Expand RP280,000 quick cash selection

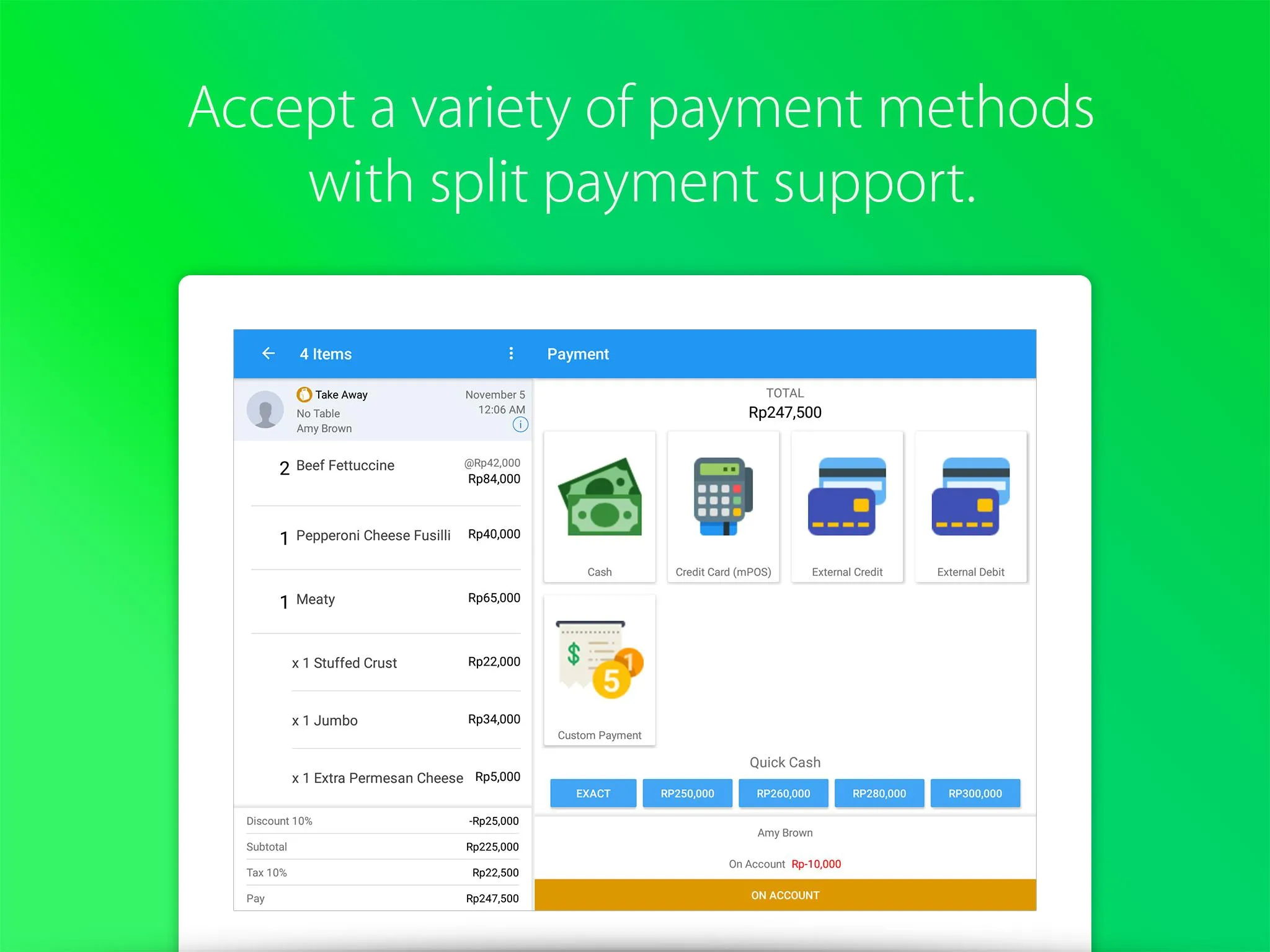[878, 794]
